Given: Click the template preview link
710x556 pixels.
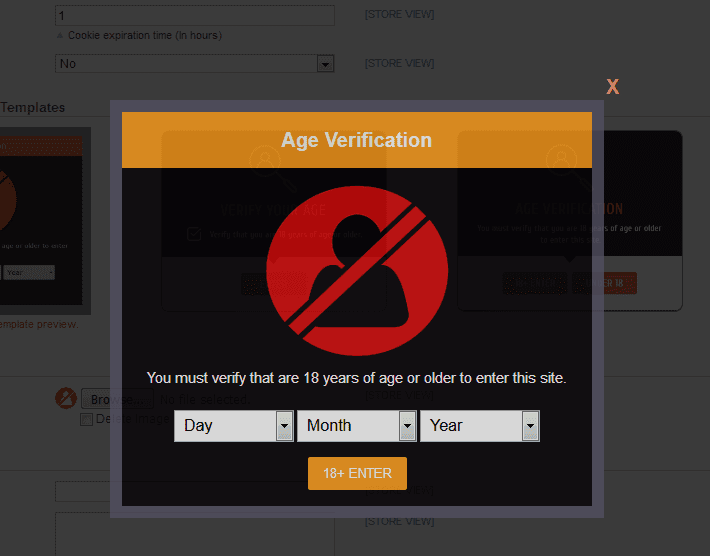Looking at the screenshot, I should coord(38,324).
